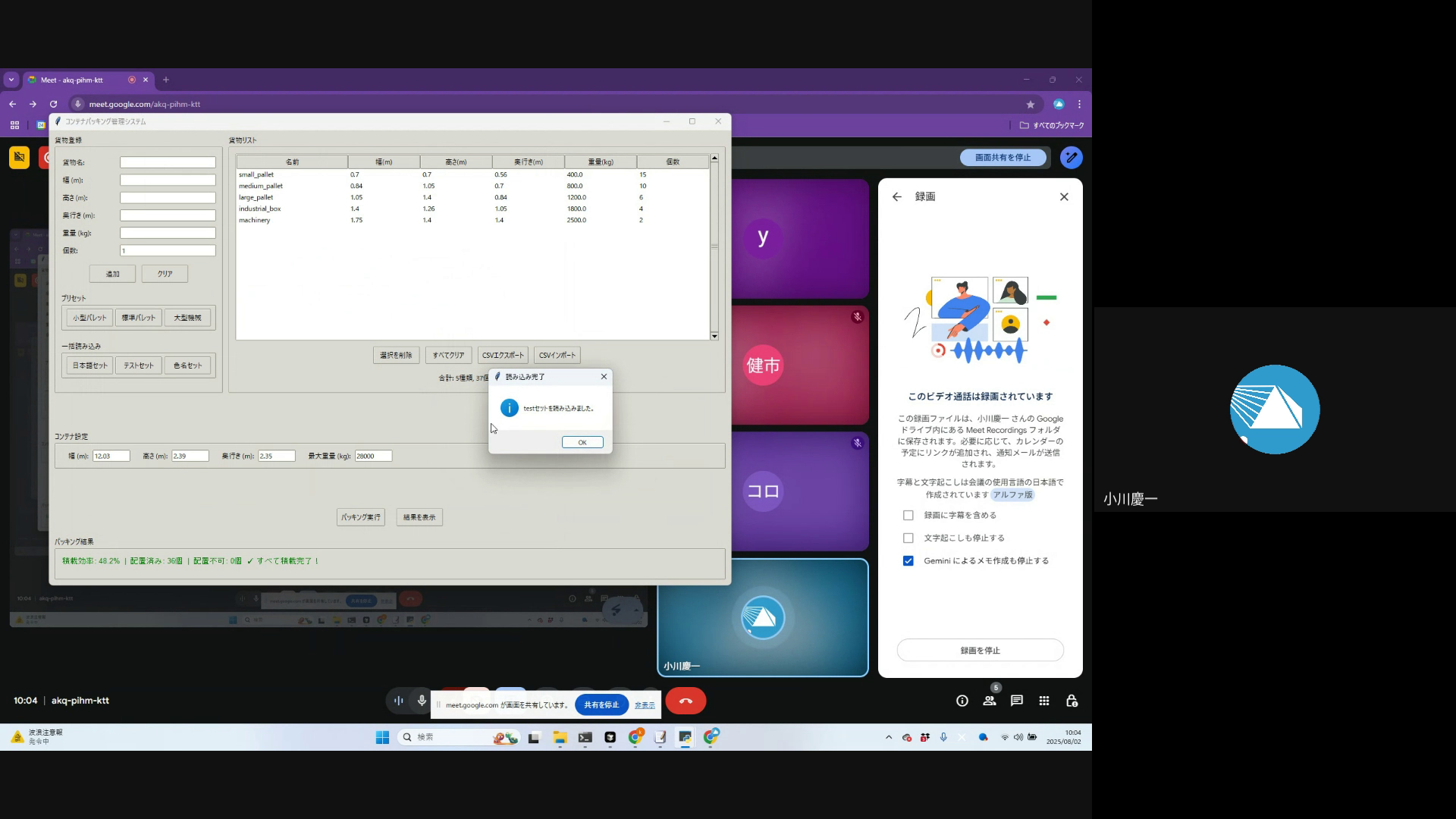Open the meeting details info icon
This screenshot has height=819, width=1456.
click(962, 701)
